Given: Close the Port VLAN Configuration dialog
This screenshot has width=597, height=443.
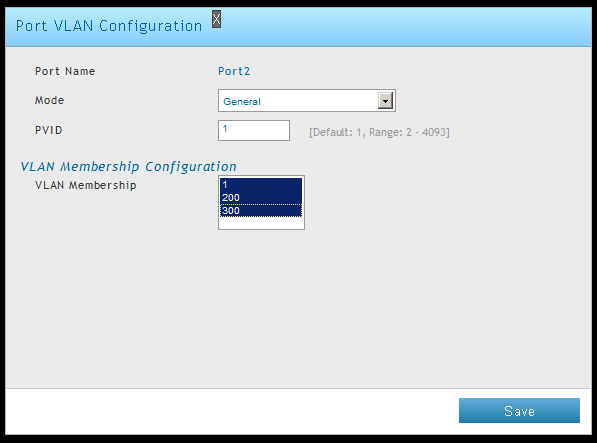Looking at the screenshot, I should [x=216, y=19].
